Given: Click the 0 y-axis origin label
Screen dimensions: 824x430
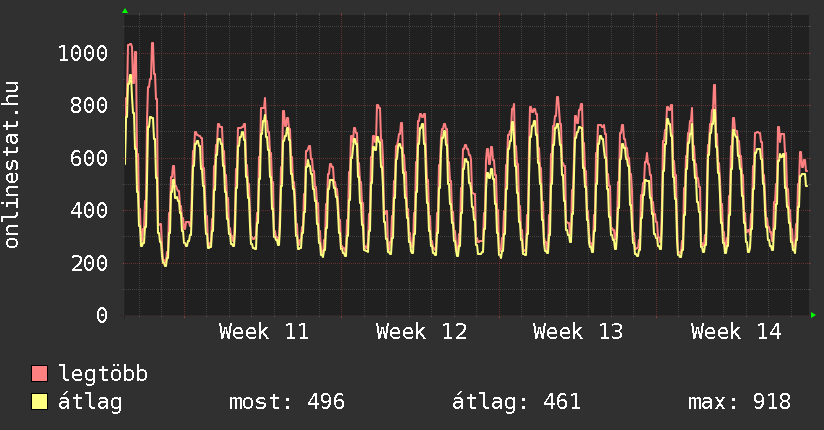Looking at the screenshot, I should (101, 316).
